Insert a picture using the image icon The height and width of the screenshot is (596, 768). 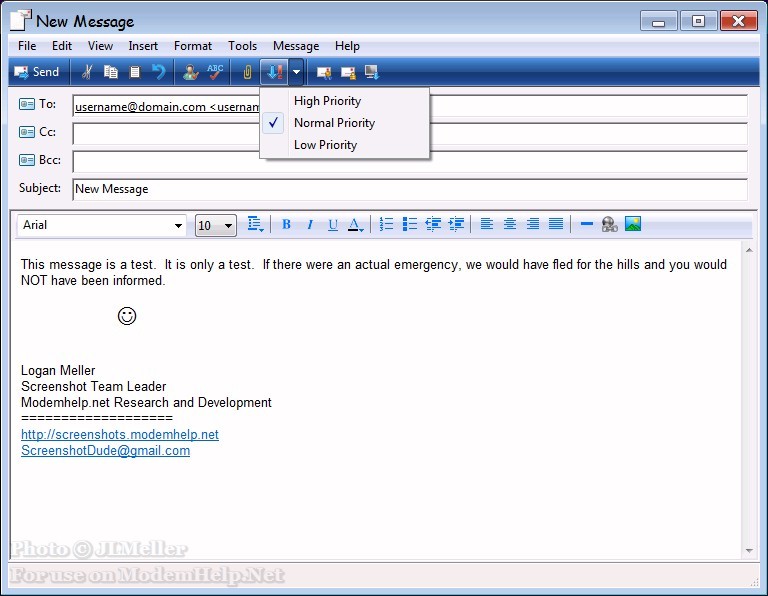point(633,225)
